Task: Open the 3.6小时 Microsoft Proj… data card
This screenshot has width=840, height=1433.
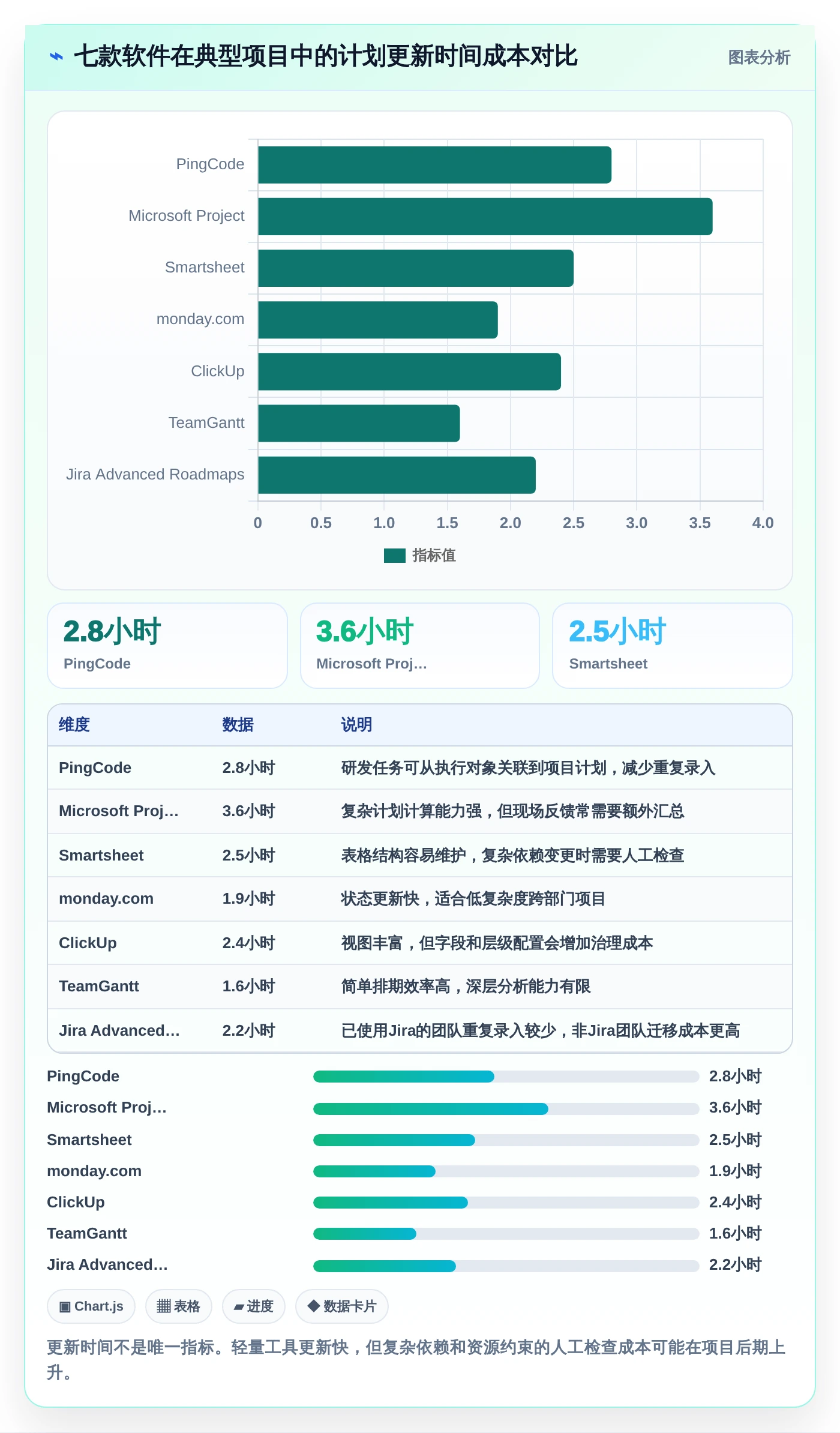Action: tap(420, 646)
